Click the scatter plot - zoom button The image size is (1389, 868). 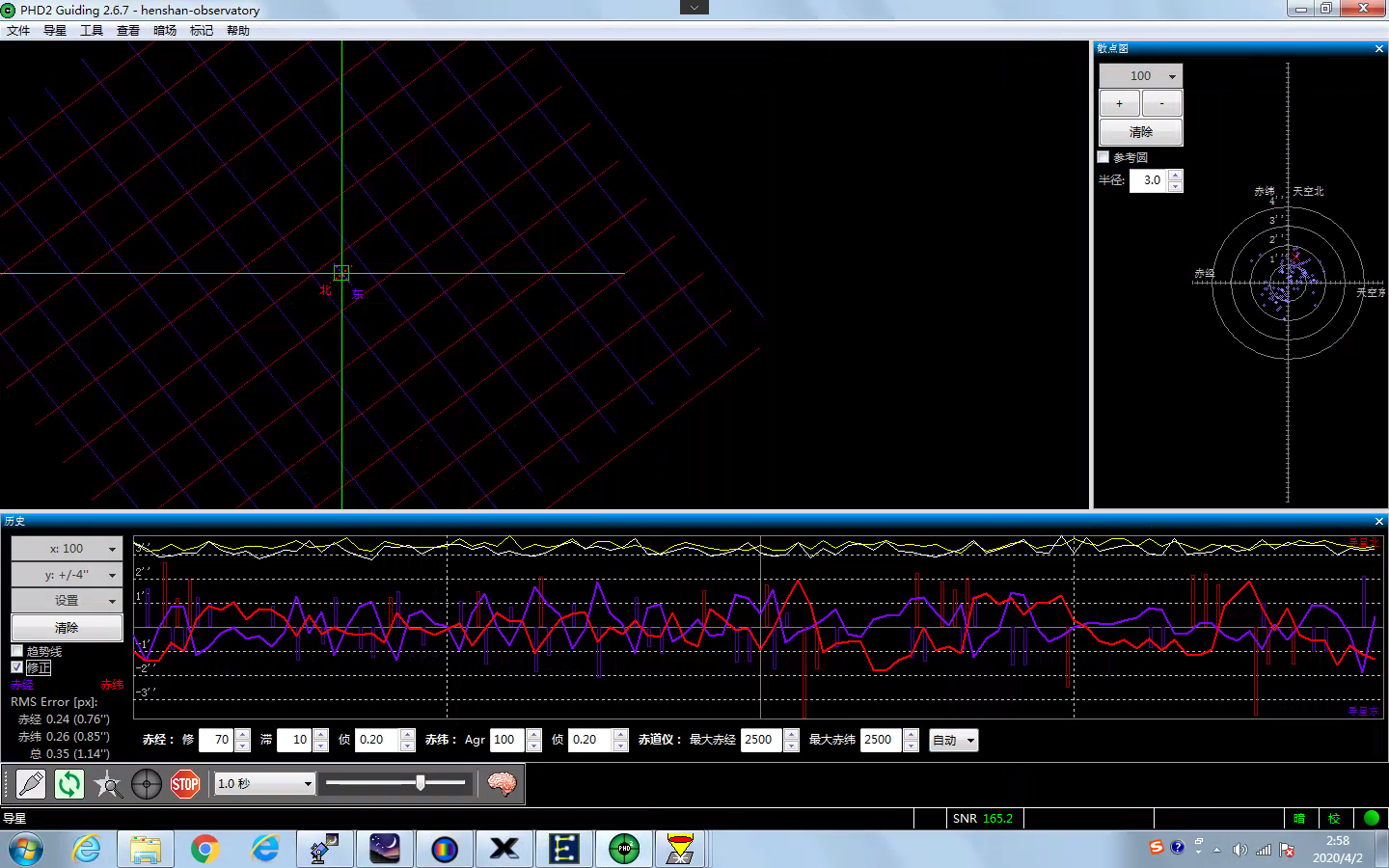[x=1162, y=103]
